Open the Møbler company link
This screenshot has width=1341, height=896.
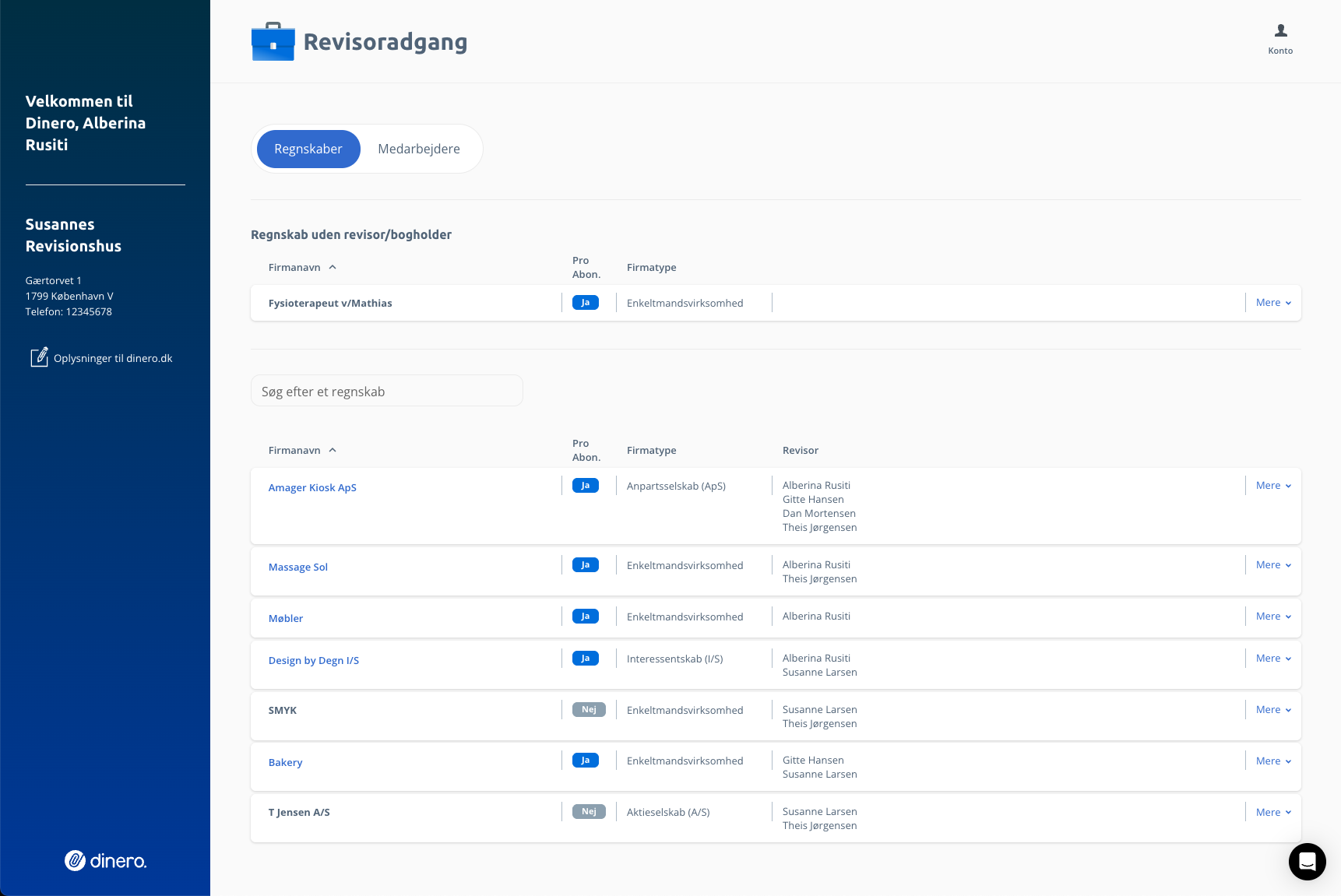point(285,619)
